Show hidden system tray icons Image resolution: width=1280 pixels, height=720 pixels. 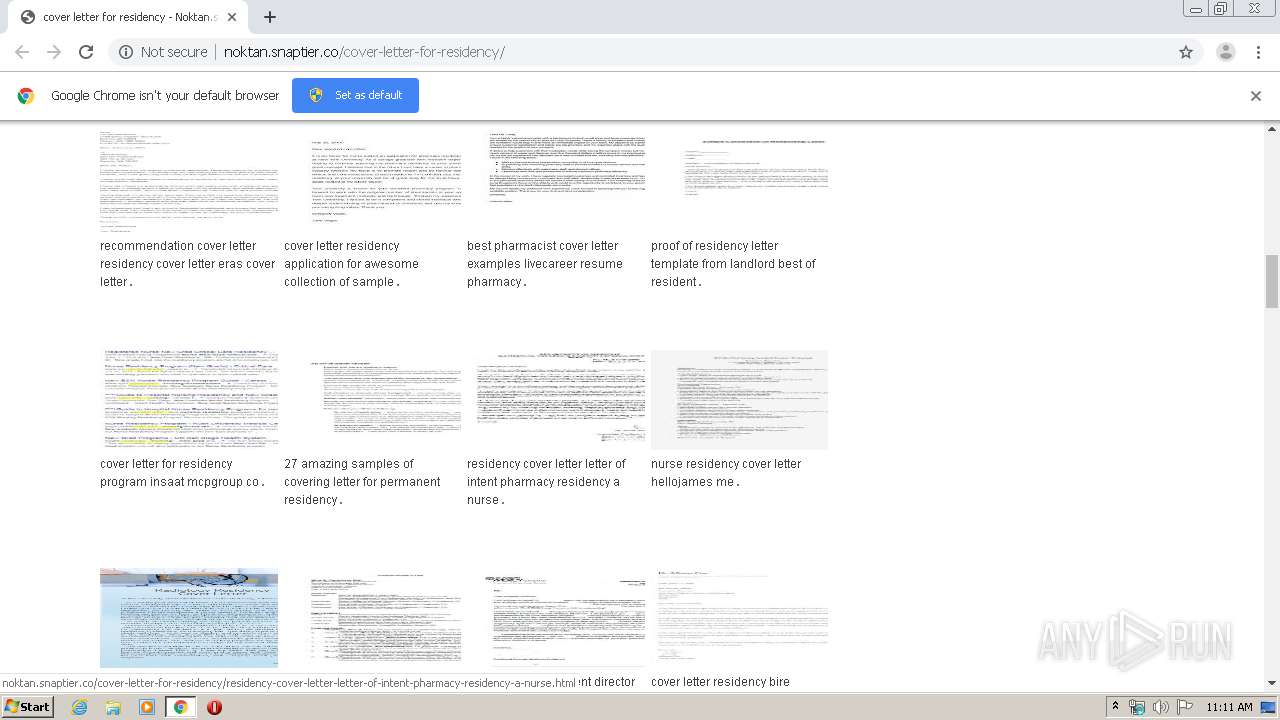[x=1116, y=707]
